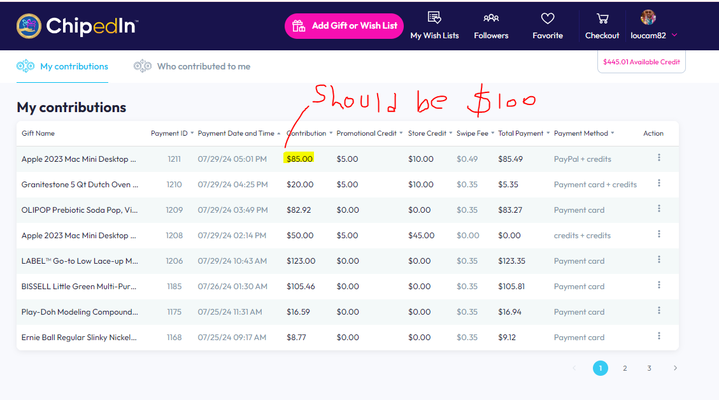Open the Followers page
The height and width of the screenshot is (400, 719).
tap(491, 26)
